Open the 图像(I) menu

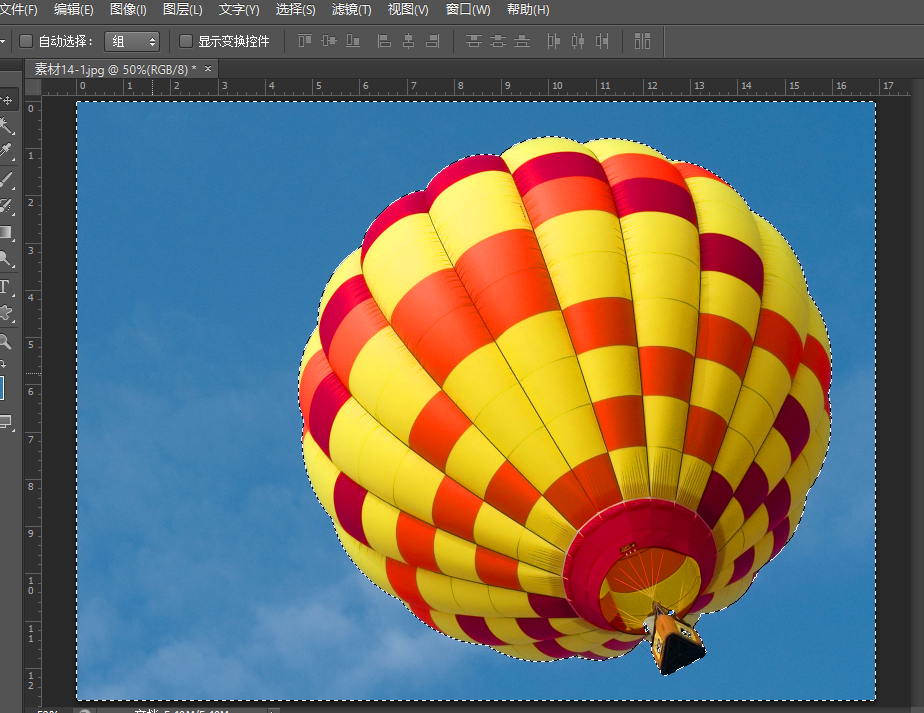click(x=128, y=10)
